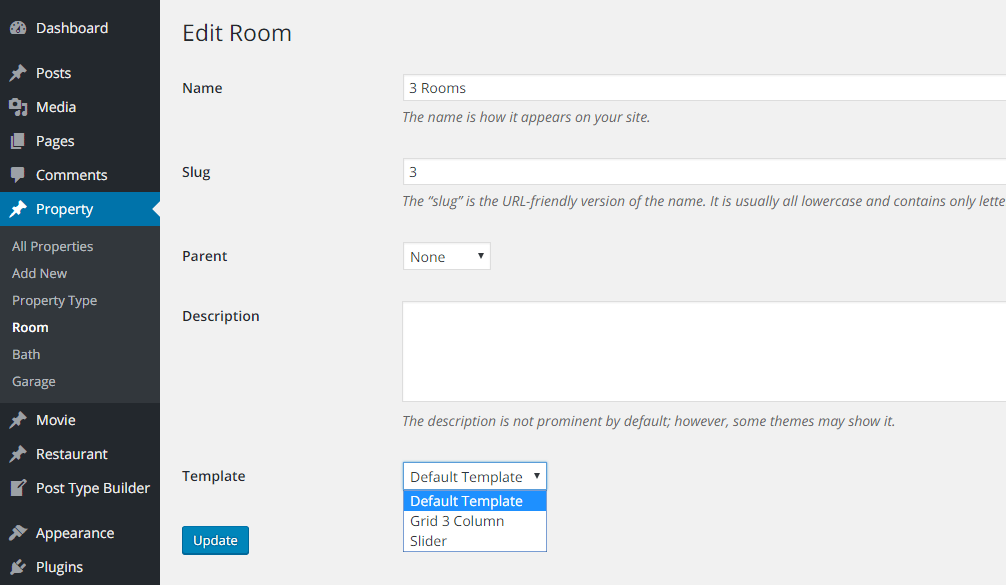Collapse the Template dropdown showing Default Template

[x=474, y=477]
